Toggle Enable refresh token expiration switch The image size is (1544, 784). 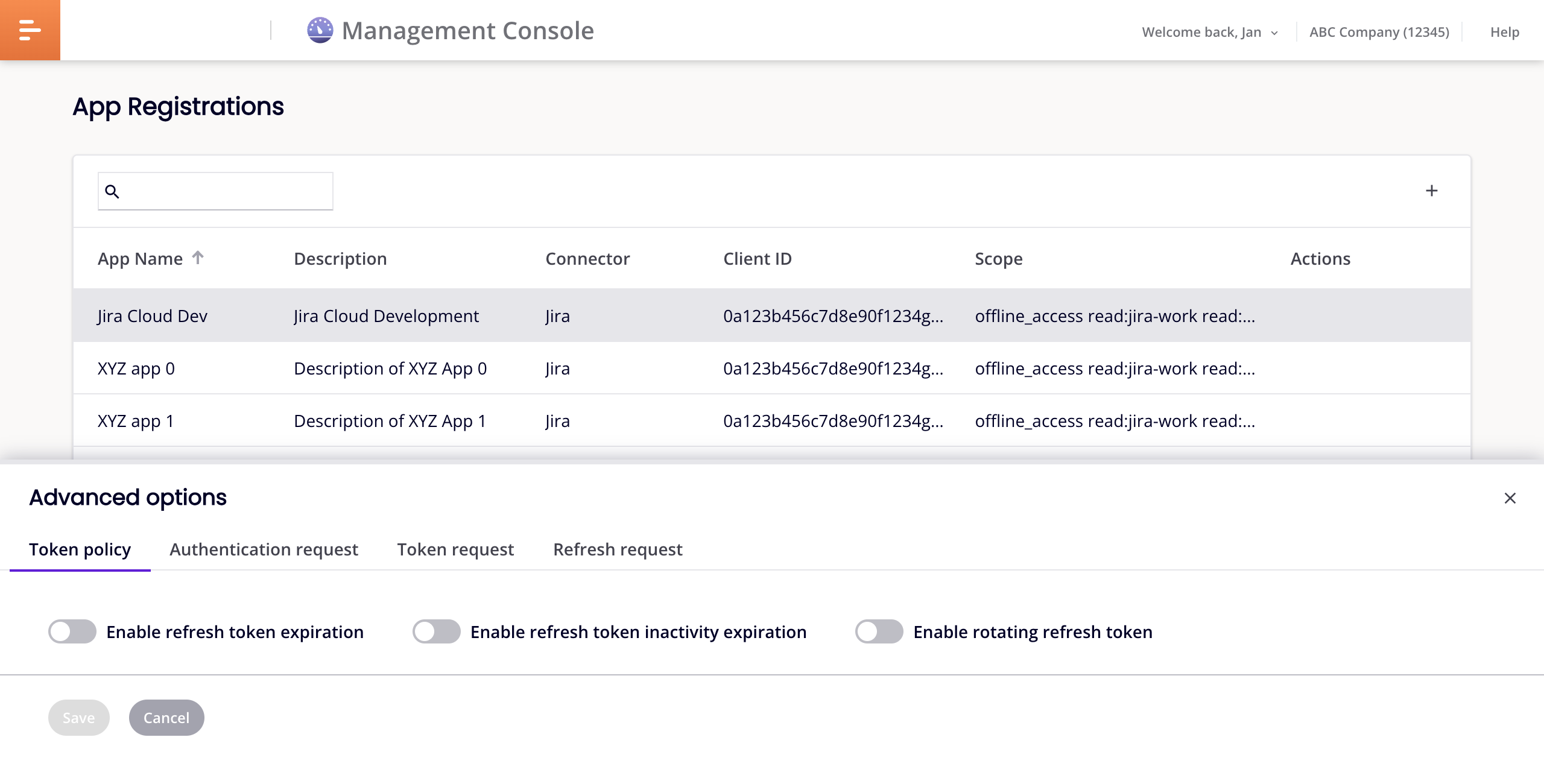pyautogui.click(x=71, y=630)
